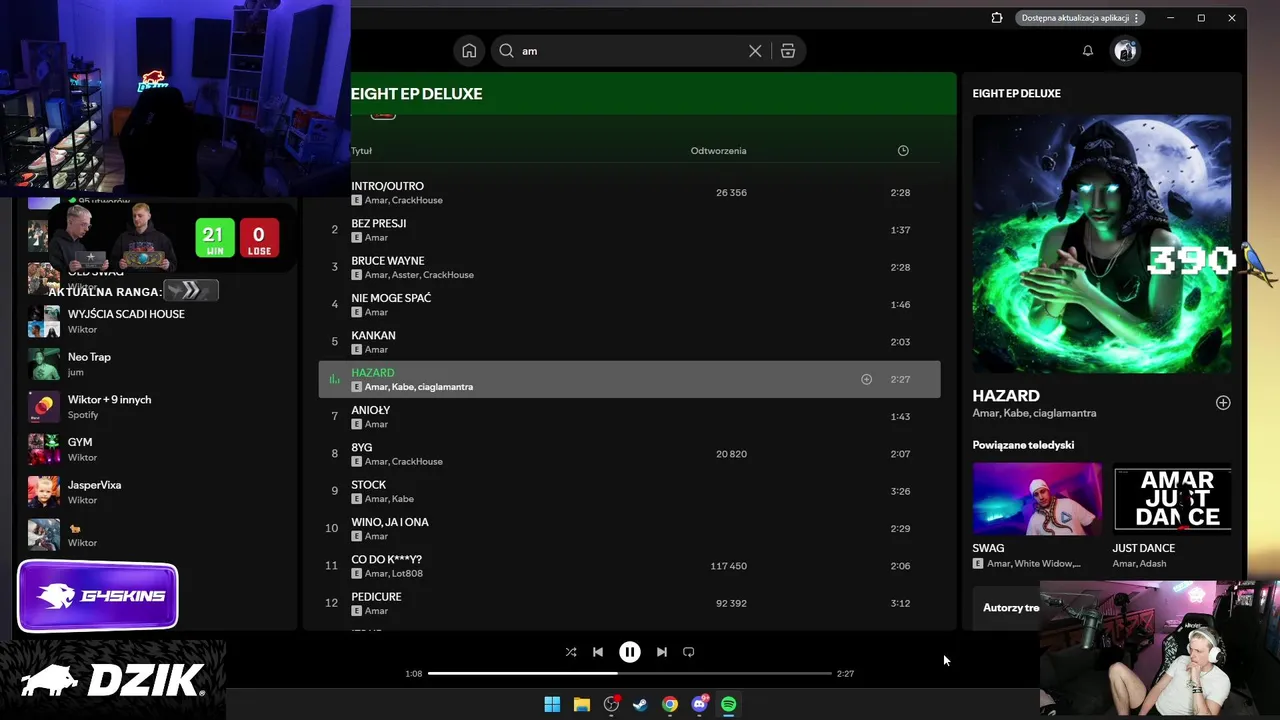The image size is (1280, 720).
Task: Skip to next track
Action: 662,652
